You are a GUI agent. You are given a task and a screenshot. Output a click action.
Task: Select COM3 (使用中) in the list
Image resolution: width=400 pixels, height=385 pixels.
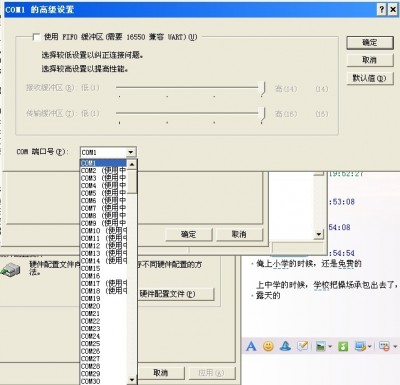pyautogui.click(x=104, y=178)
